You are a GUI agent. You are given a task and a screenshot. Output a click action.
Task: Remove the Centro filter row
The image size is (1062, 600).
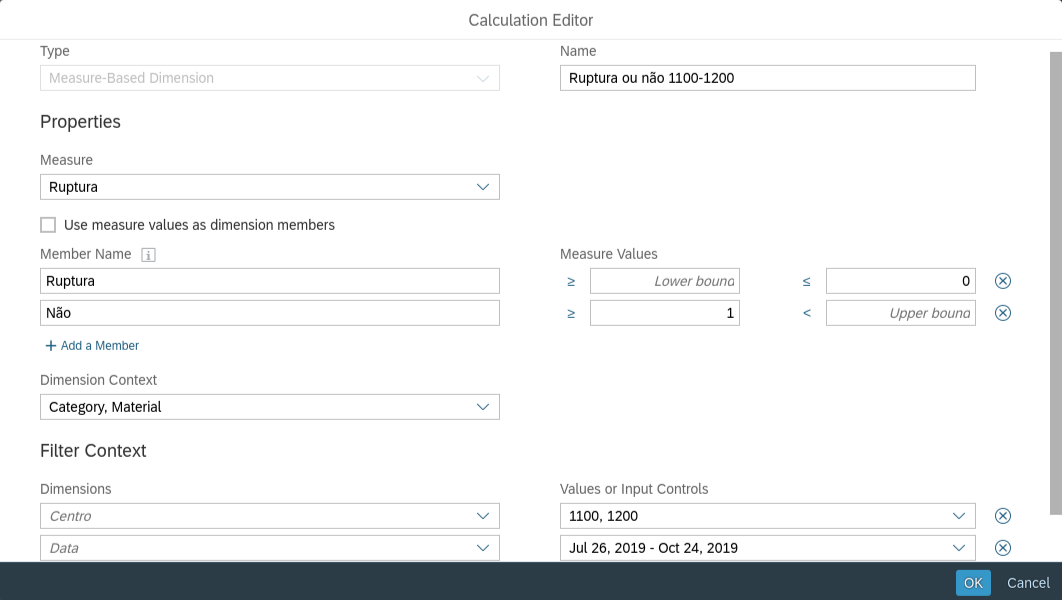click(x=1002, y=516)
